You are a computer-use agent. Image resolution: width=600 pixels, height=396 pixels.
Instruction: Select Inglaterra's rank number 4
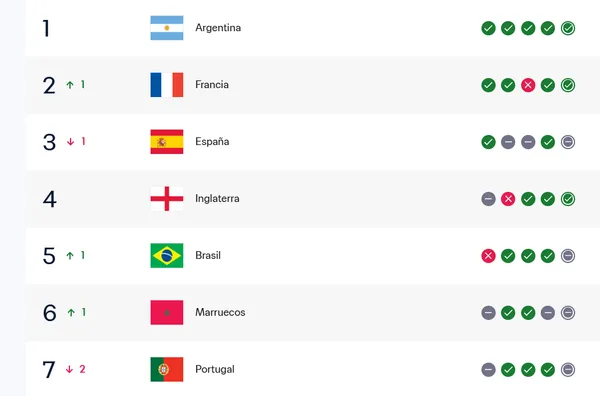pyautogui.click(x=50, y=199)
